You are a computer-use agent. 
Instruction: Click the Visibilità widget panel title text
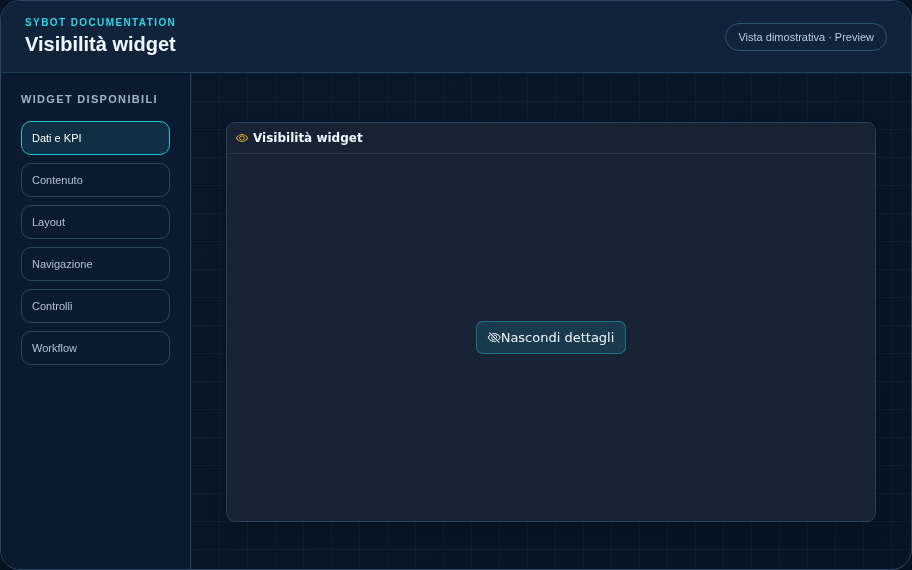(x=308, y=138)
